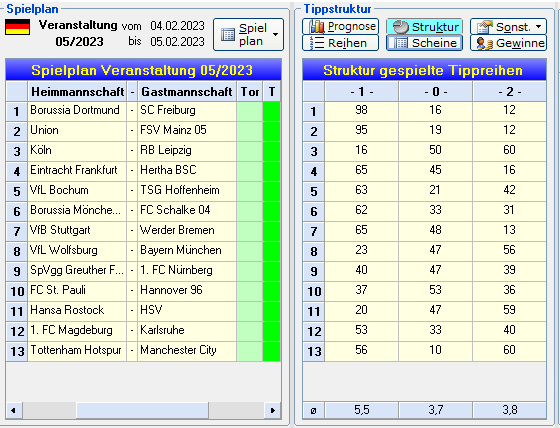Select the TSG Hoffenheim cell

187,191
